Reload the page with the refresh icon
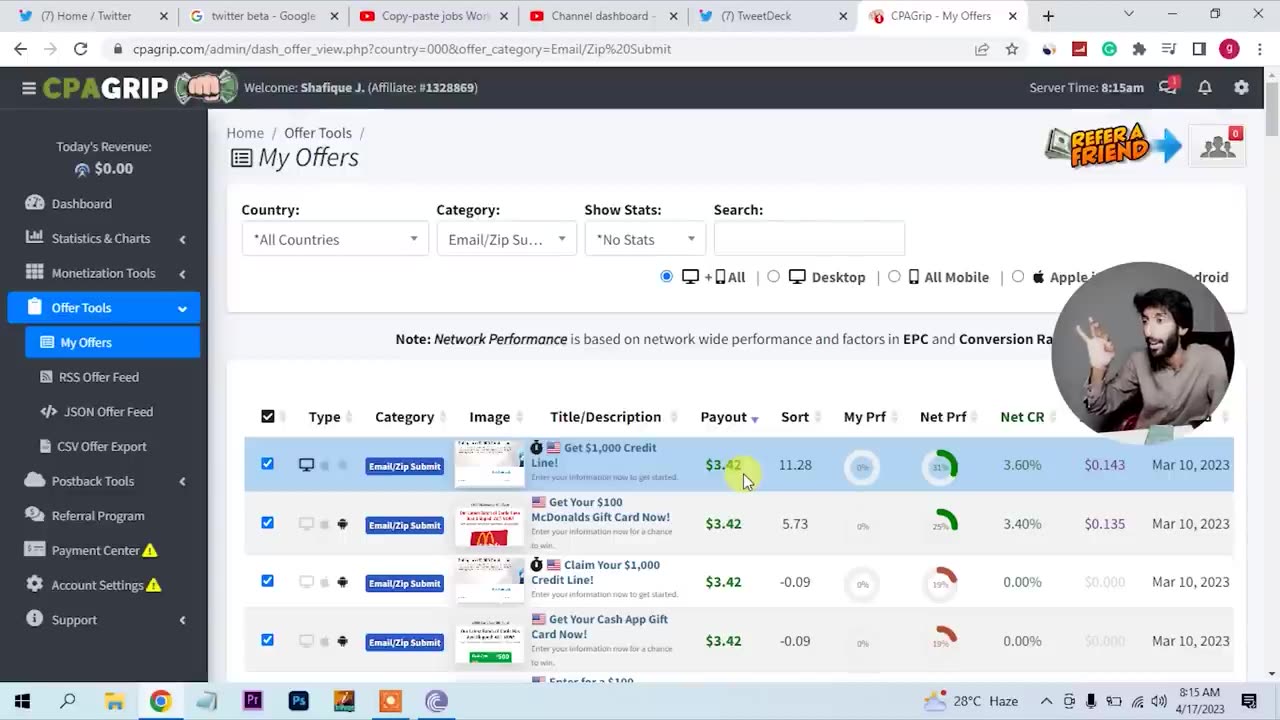The width and height of the screenshot is (1280, 720). [x=81, y=49]
